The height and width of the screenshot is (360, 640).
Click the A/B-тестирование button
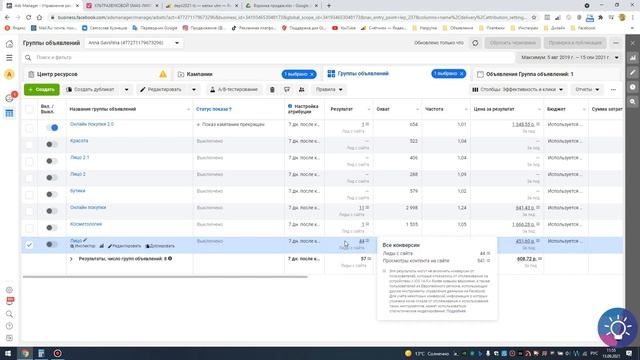233,89
